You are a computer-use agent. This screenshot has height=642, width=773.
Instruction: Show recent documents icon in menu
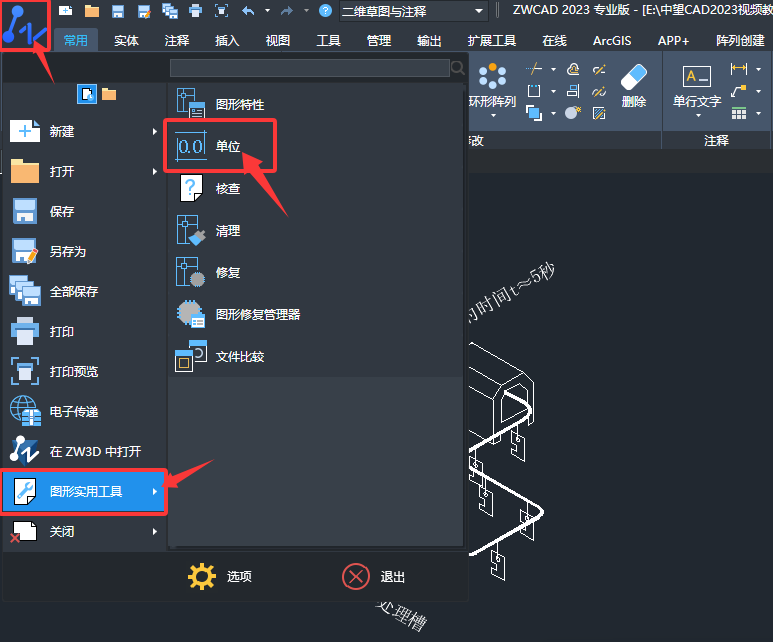[87, 94]
